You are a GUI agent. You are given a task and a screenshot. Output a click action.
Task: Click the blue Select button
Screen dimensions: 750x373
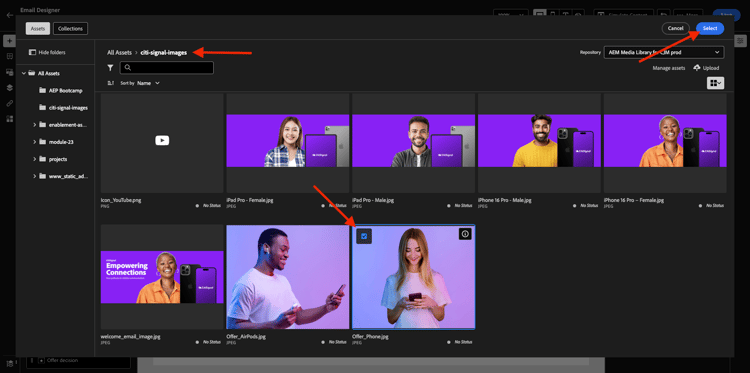point(710,29)
